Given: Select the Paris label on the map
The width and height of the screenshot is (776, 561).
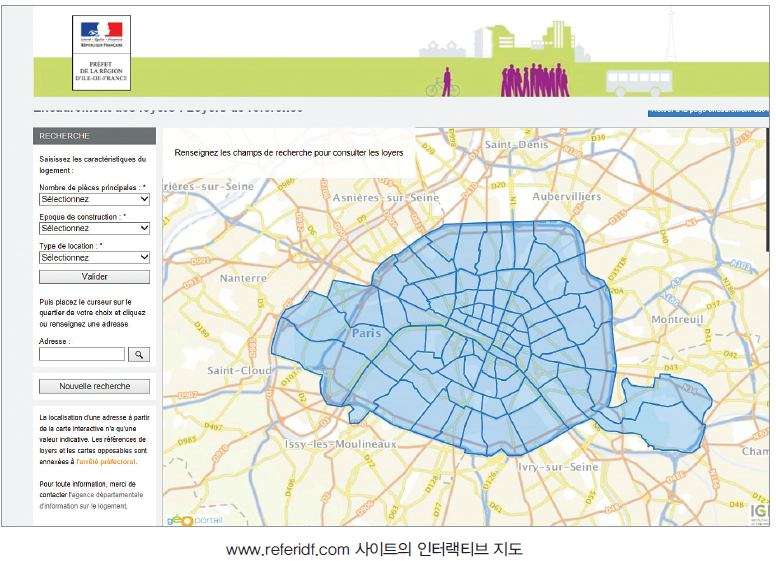Looking at the screenshot, I should (x=367, y=333).
